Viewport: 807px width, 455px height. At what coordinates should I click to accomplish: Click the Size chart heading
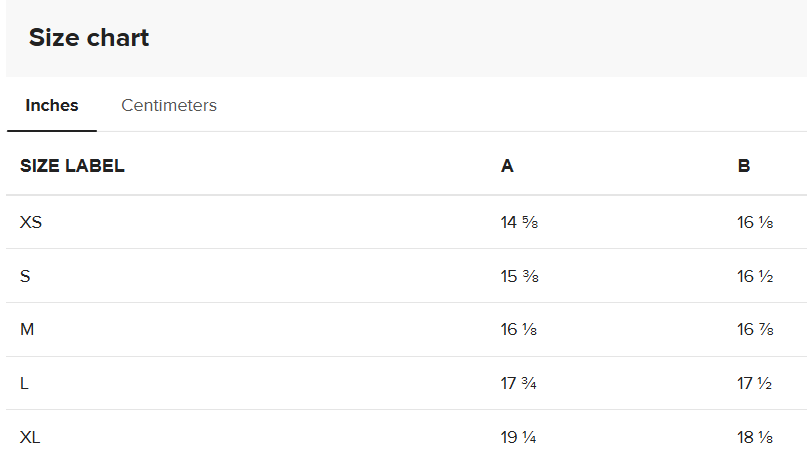pos(89,38)
